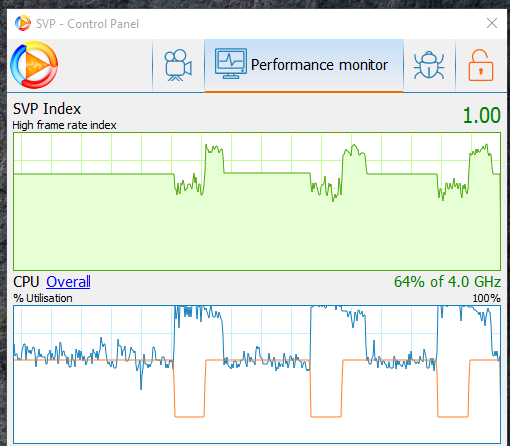Click inside the SVP Index graph
The height and width of the screenshot is (446, 510).
pyautogui.click(x=257, y=202)
